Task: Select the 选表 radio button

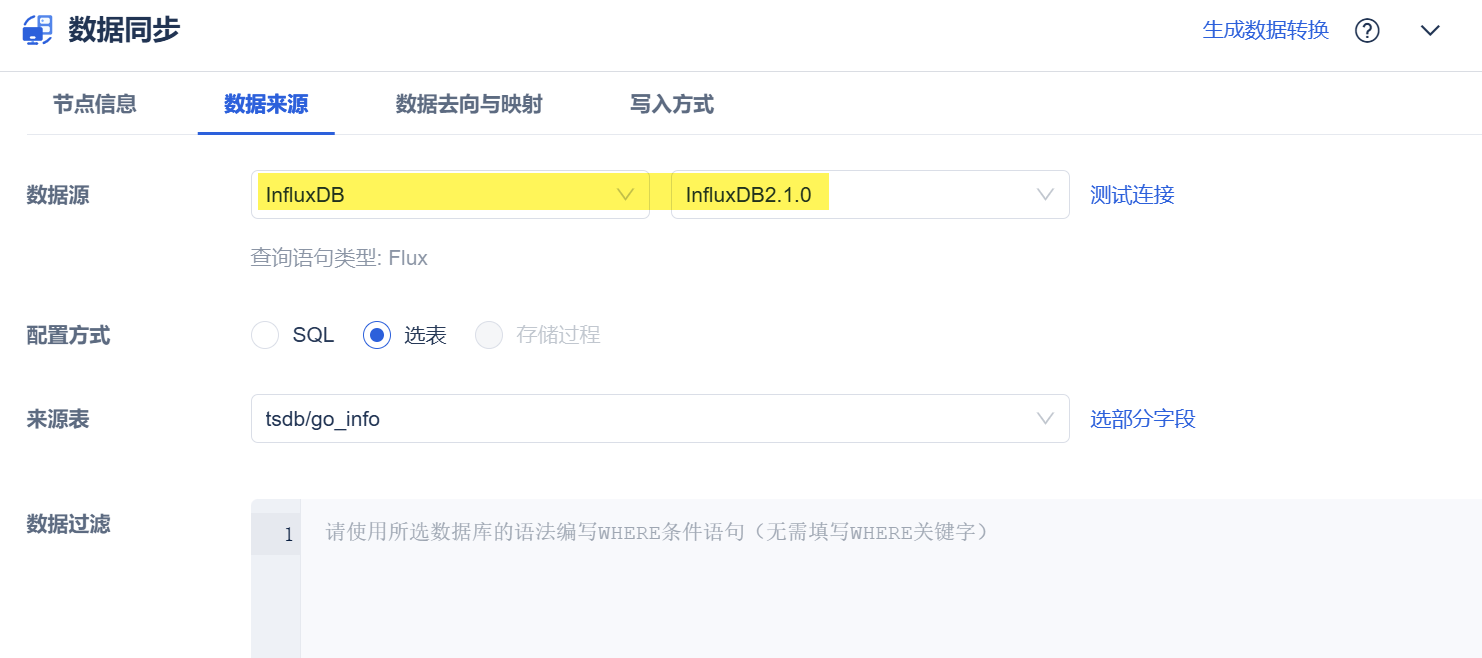Action: pos(377,335)
